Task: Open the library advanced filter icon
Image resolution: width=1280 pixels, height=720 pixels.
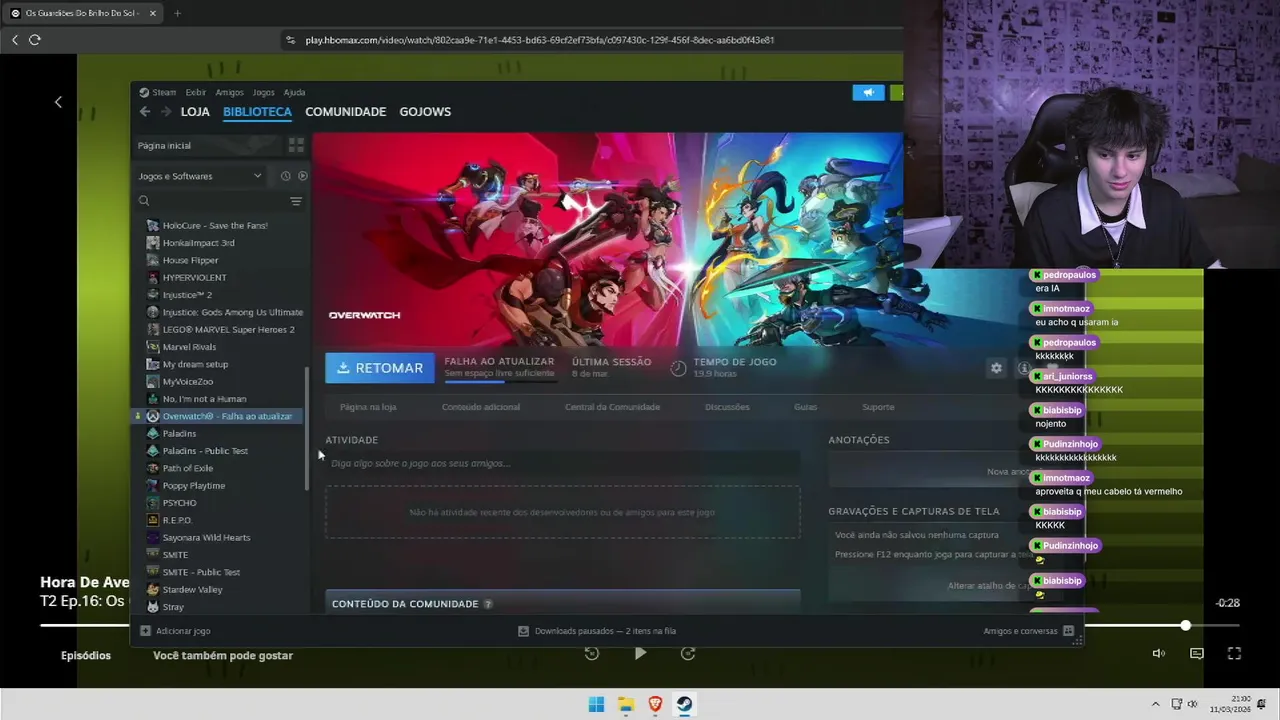Action: [x=296, y=201]
